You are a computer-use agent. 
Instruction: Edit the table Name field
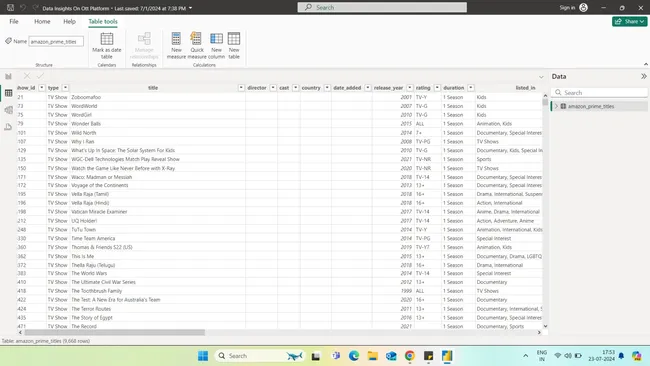(x=56, y=41)
